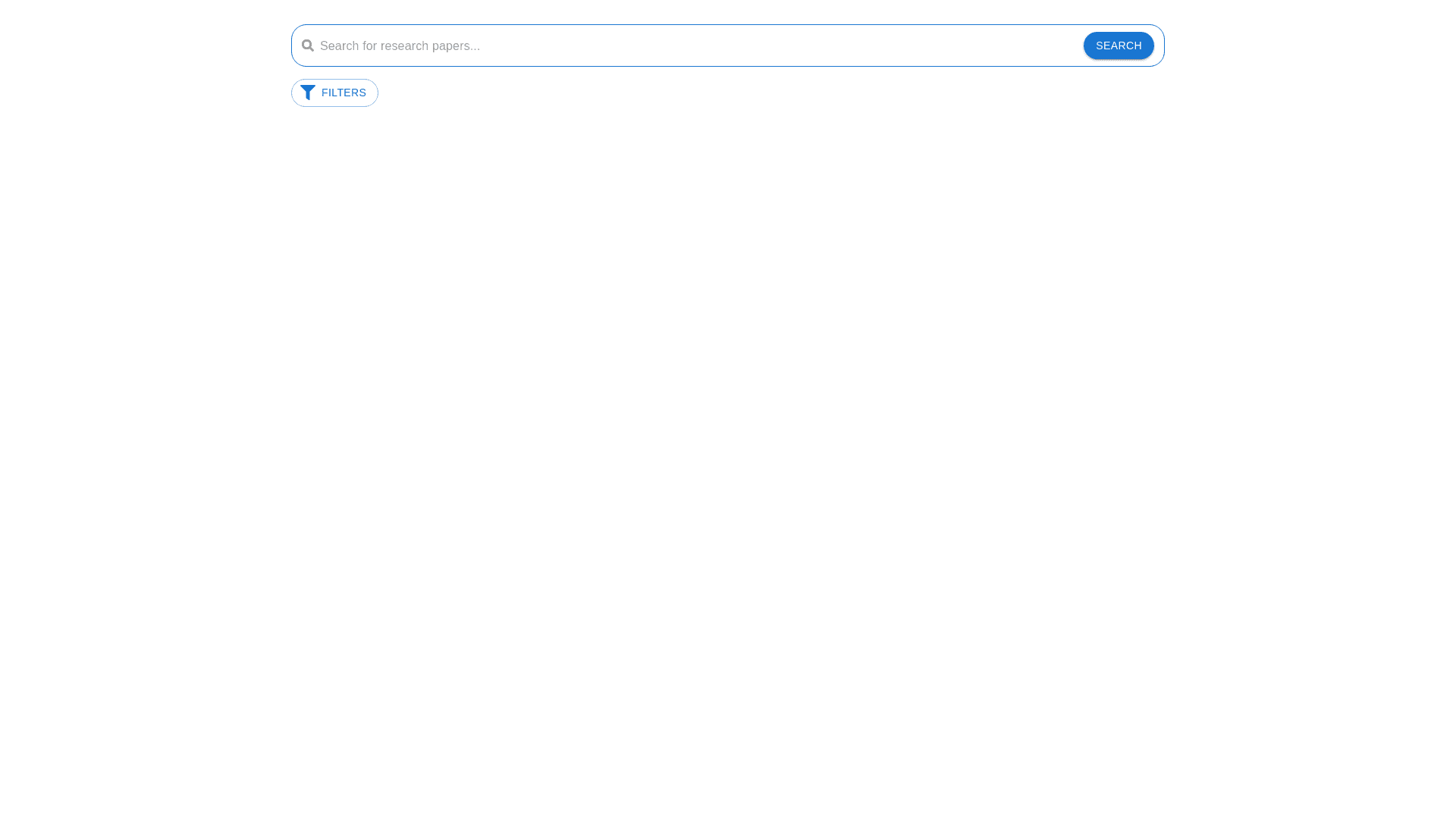Focus the research papers search field

point(698,45)
